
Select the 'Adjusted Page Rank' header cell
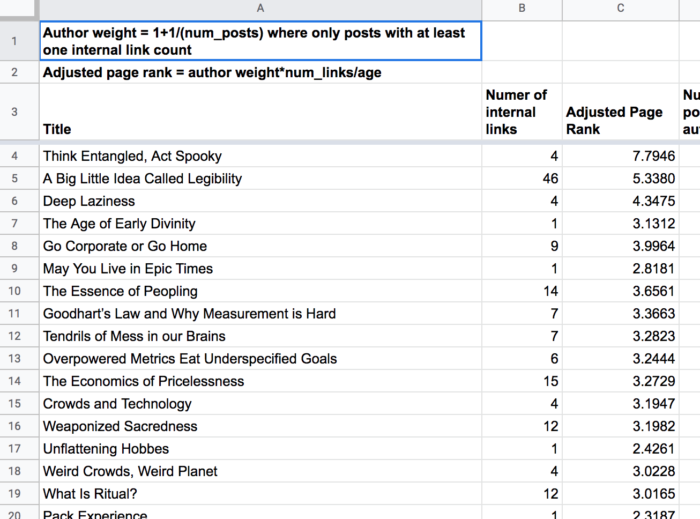[620, 112]
